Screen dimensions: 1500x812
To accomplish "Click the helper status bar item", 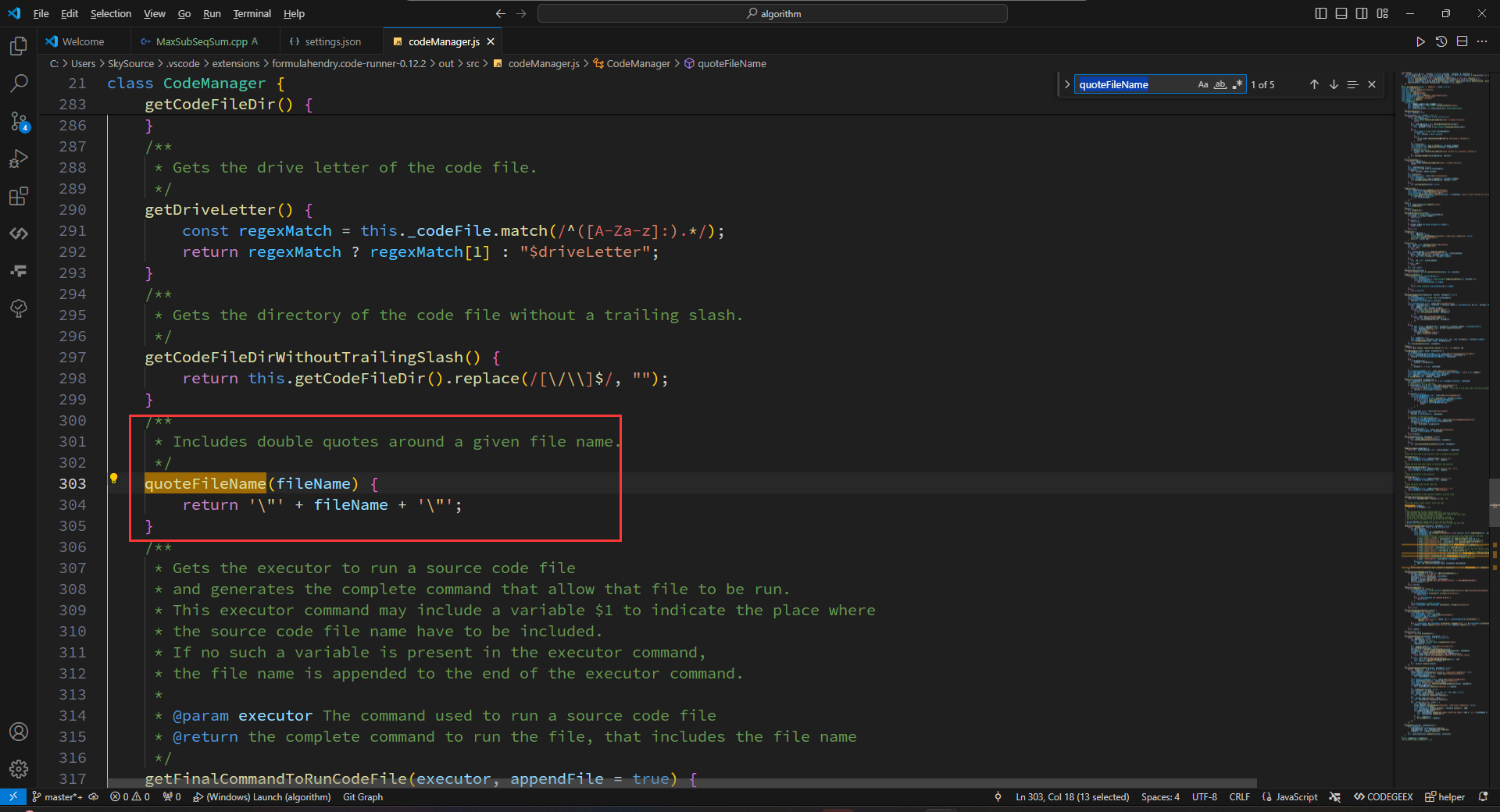I will (1445, 797).
